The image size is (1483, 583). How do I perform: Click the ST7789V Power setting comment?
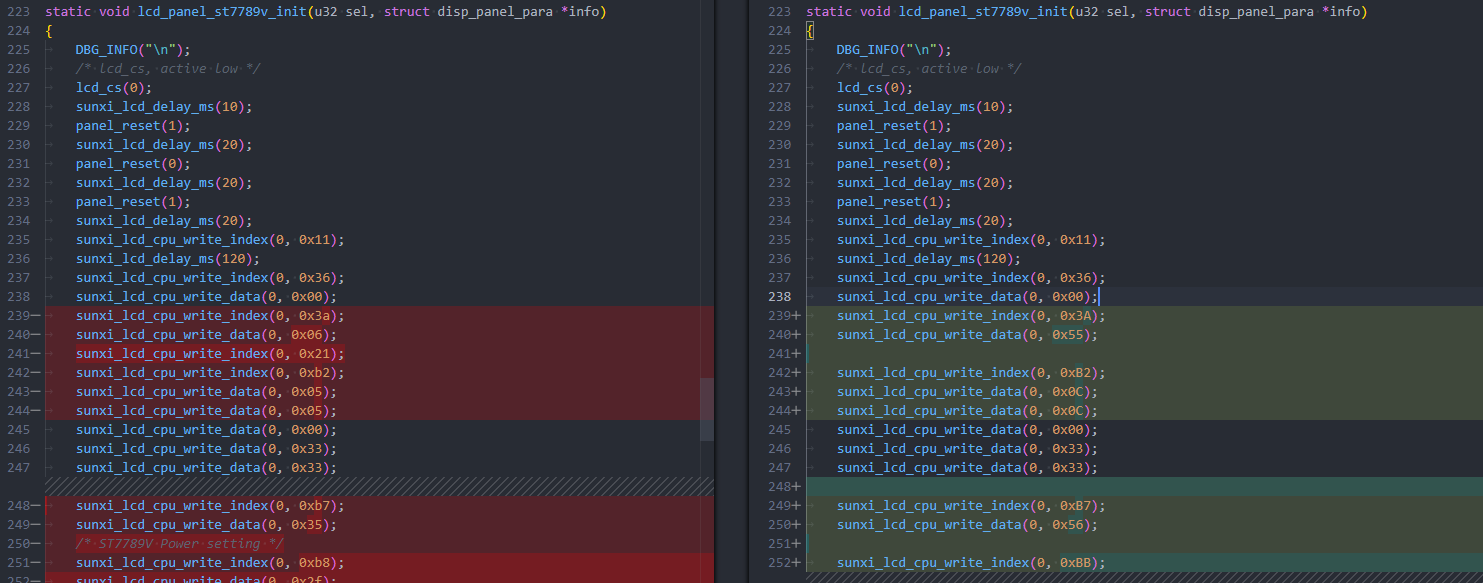(180, 544)
